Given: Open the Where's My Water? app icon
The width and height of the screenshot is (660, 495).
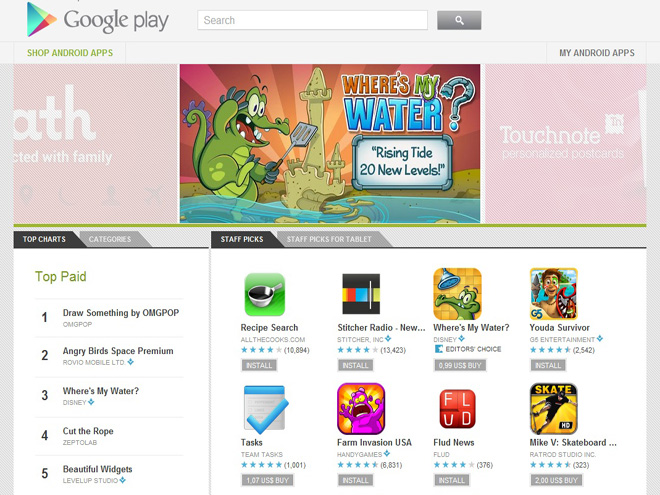Looking at the screenshot, I should pos(458,294).
